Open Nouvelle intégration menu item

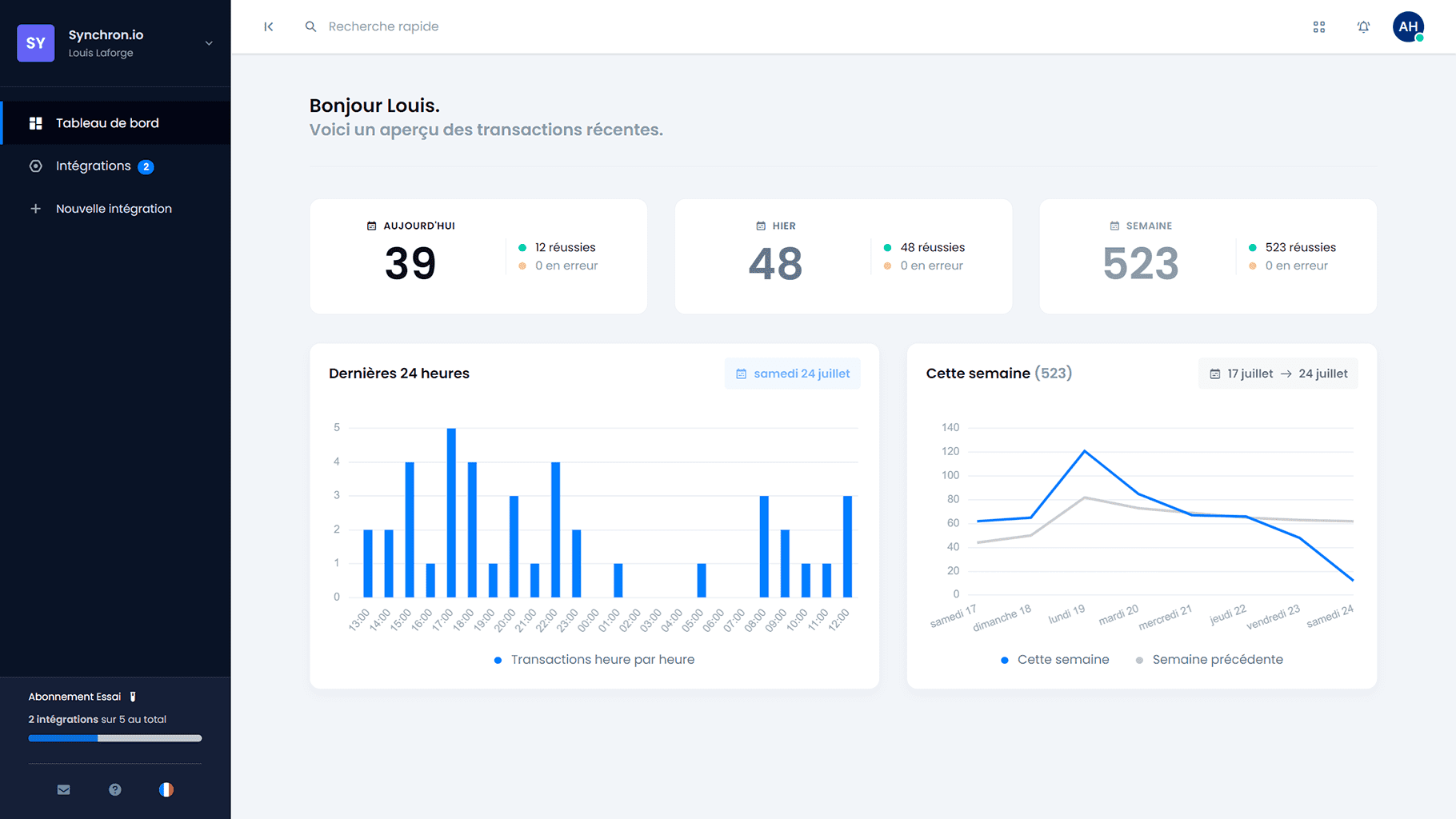point(115,209)
